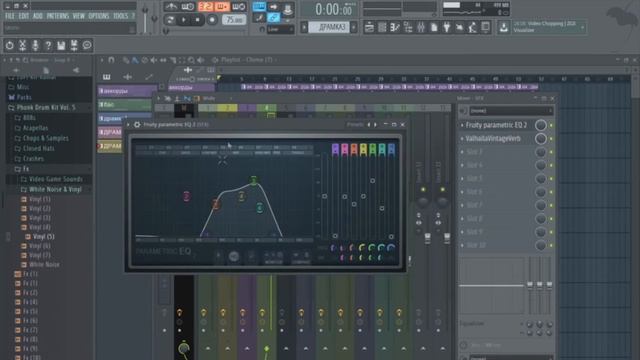640x360 pixels.
Task: Click EQ band 3 orange node
Action: point(216,203)
